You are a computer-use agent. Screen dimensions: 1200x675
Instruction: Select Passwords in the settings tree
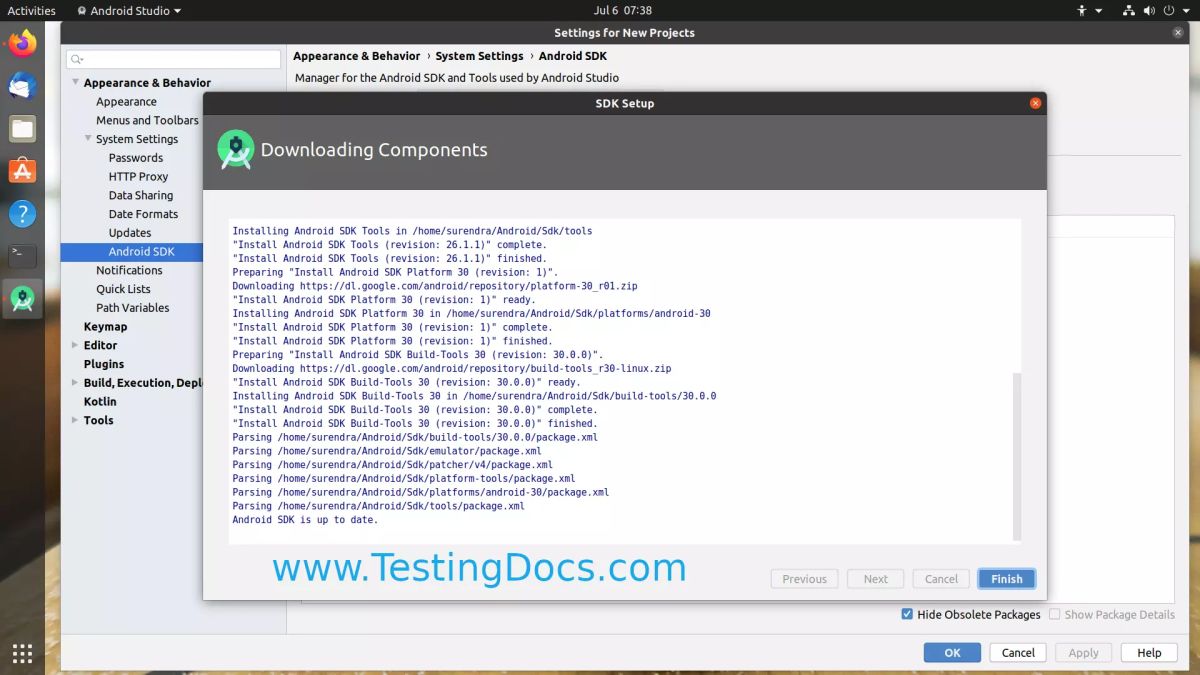pyautogui.click(x=136, y=158)
